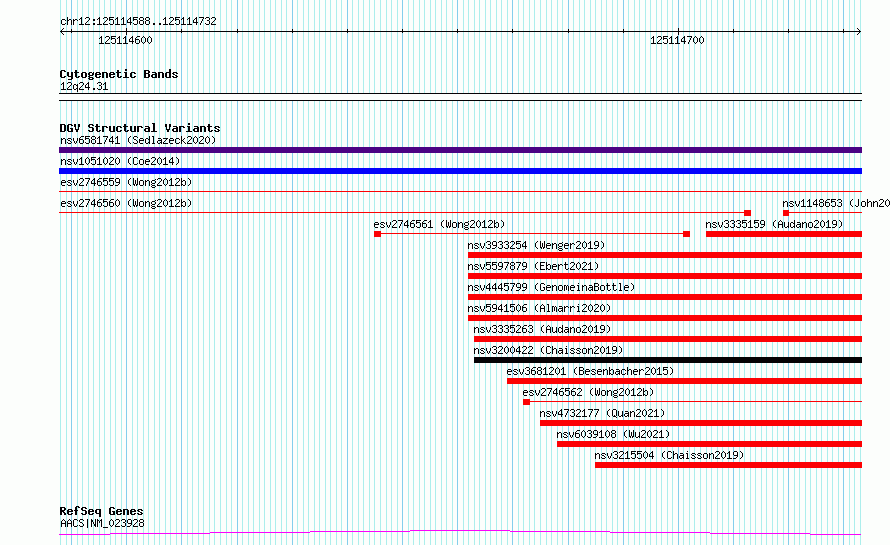
Task: Click the ruler's left arrow end
Action: [x=62, y=32]
